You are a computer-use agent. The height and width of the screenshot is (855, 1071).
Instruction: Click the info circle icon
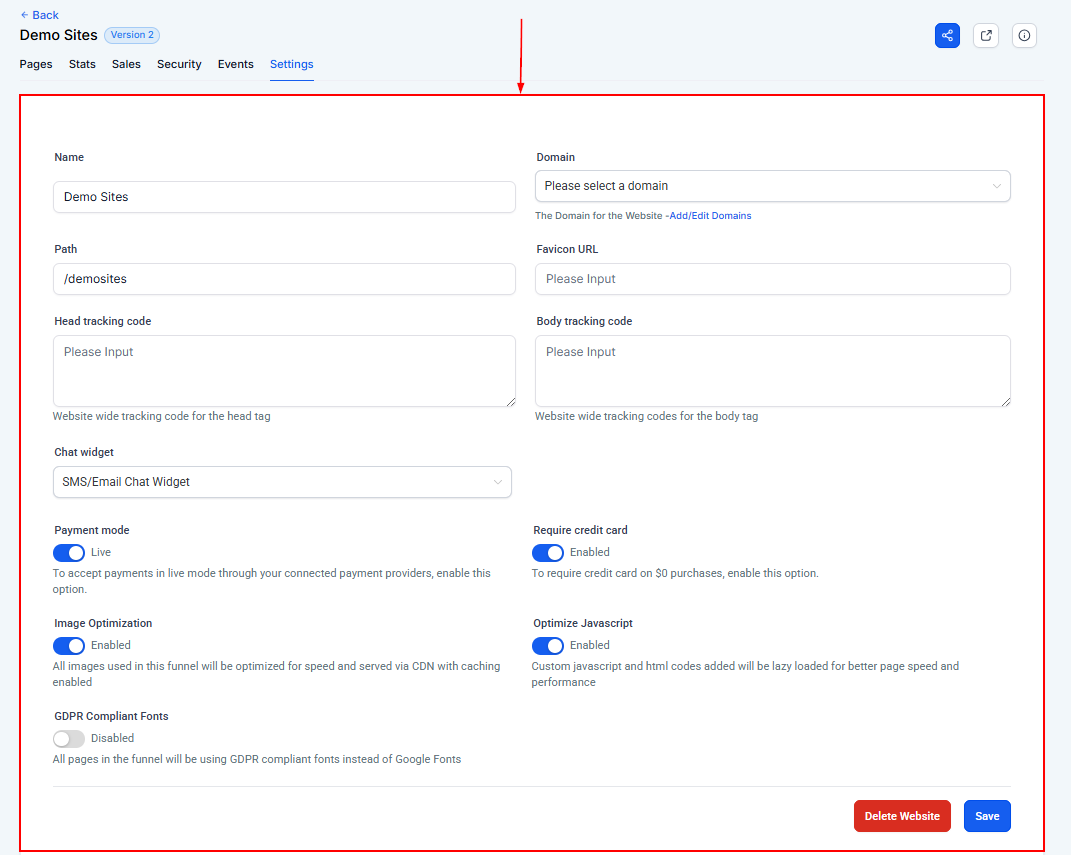1024,35
